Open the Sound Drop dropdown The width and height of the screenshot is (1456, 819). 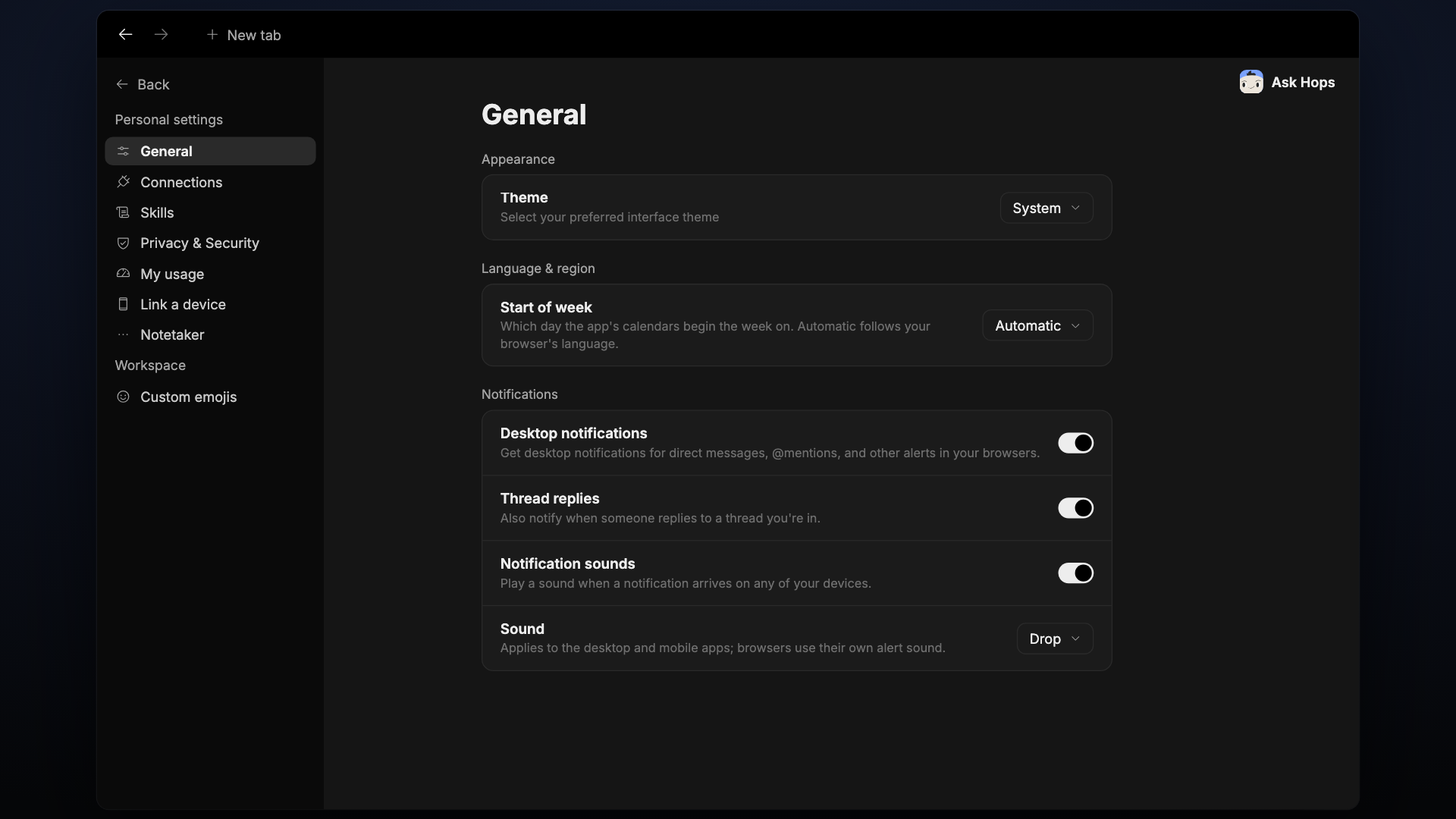pos(1055,639)
